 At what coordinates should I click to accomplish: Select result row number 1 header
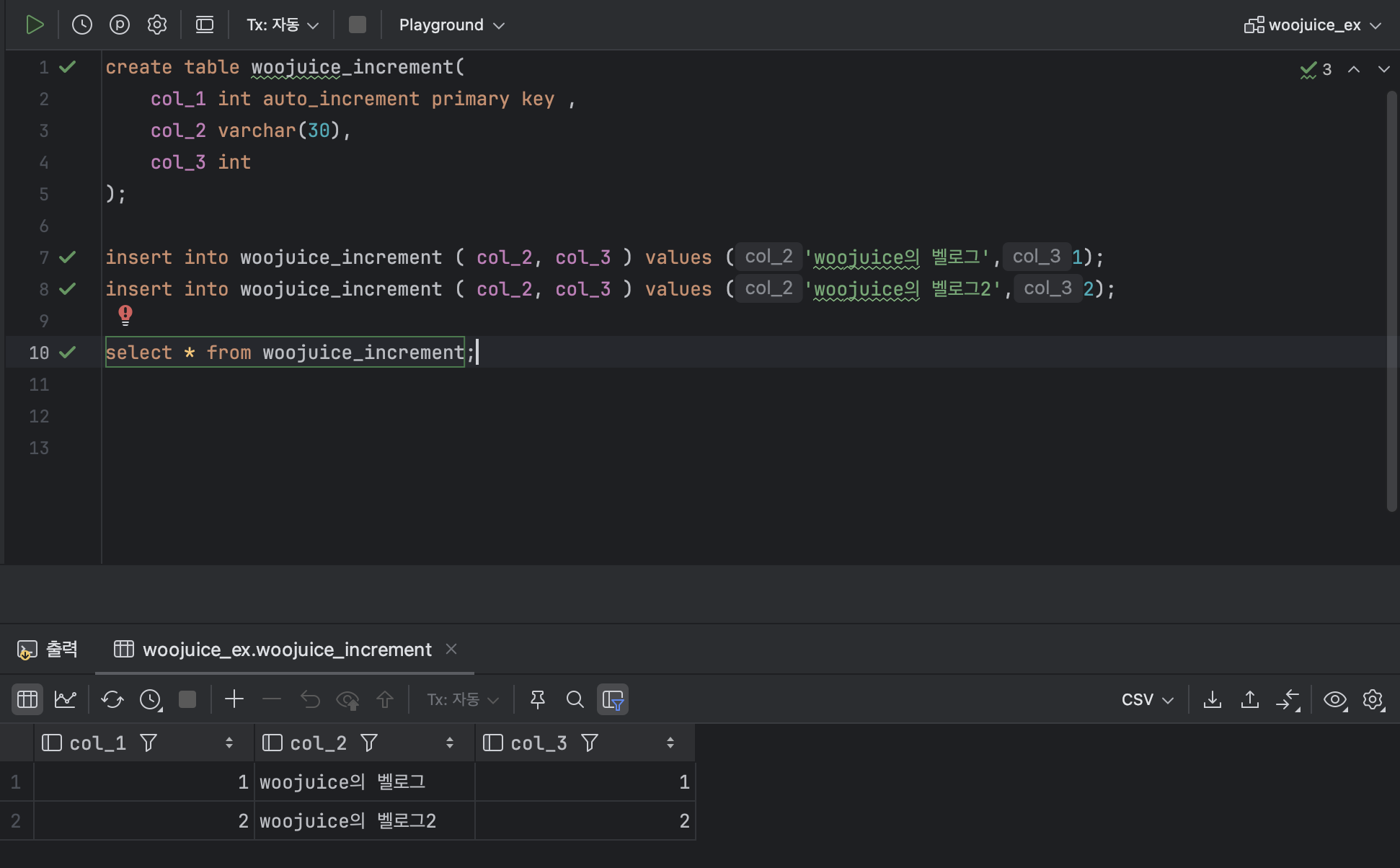click(16, 782)
